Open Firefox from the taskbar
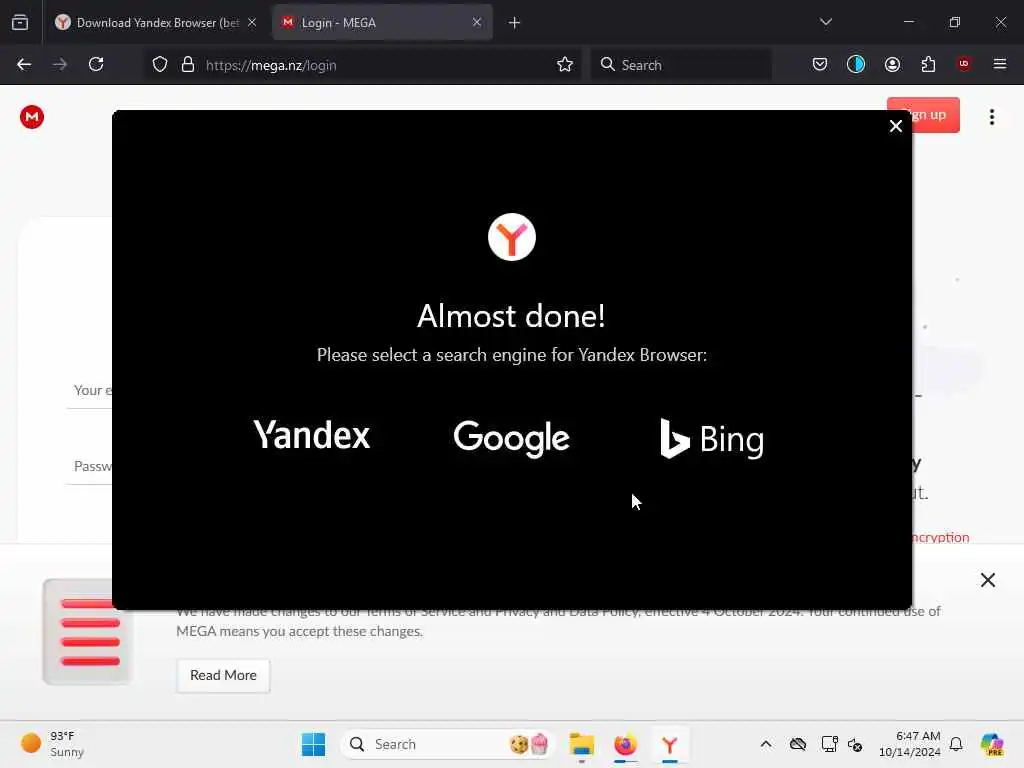 coord(625,744)
